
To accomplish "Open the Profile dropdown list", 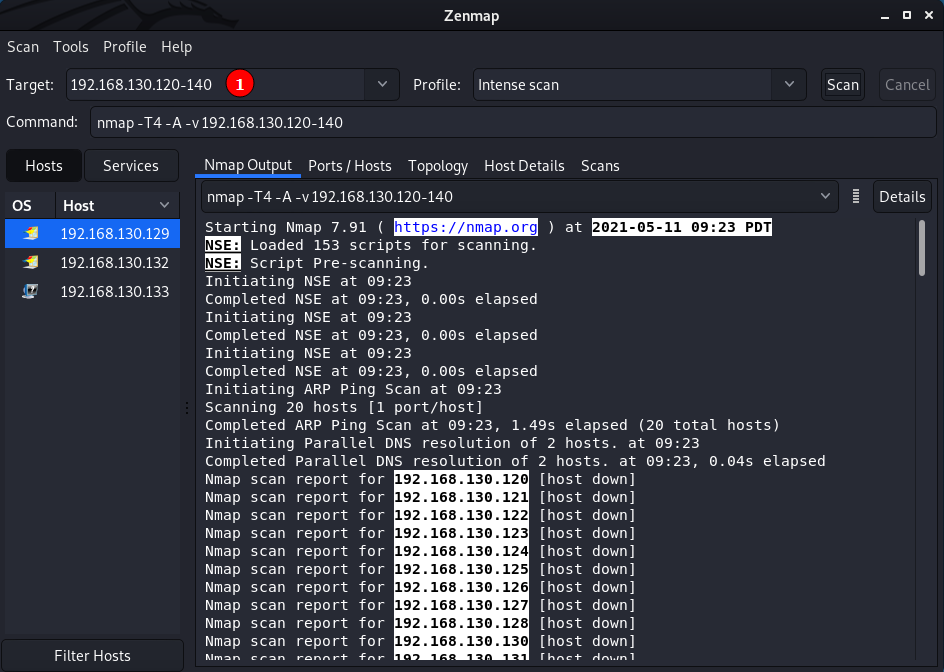I will (x=789, y=84).
